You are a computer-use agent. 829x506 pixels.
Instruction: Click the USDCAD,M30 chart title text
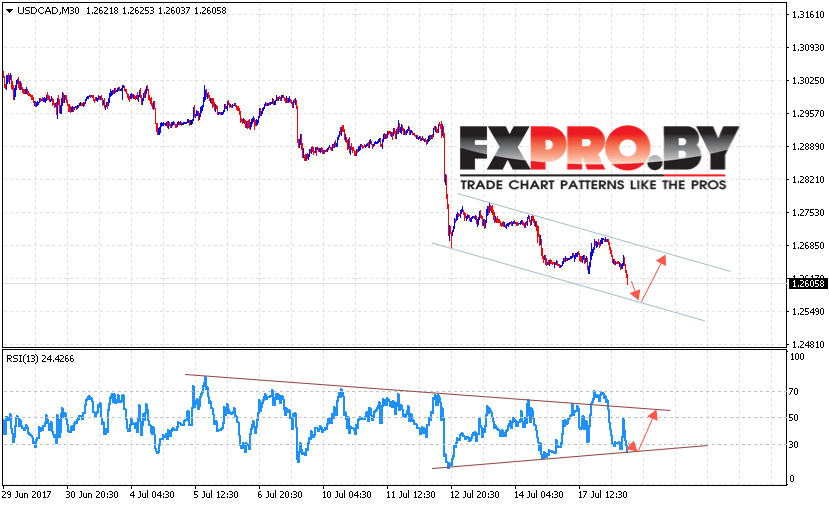pos(48,11)
